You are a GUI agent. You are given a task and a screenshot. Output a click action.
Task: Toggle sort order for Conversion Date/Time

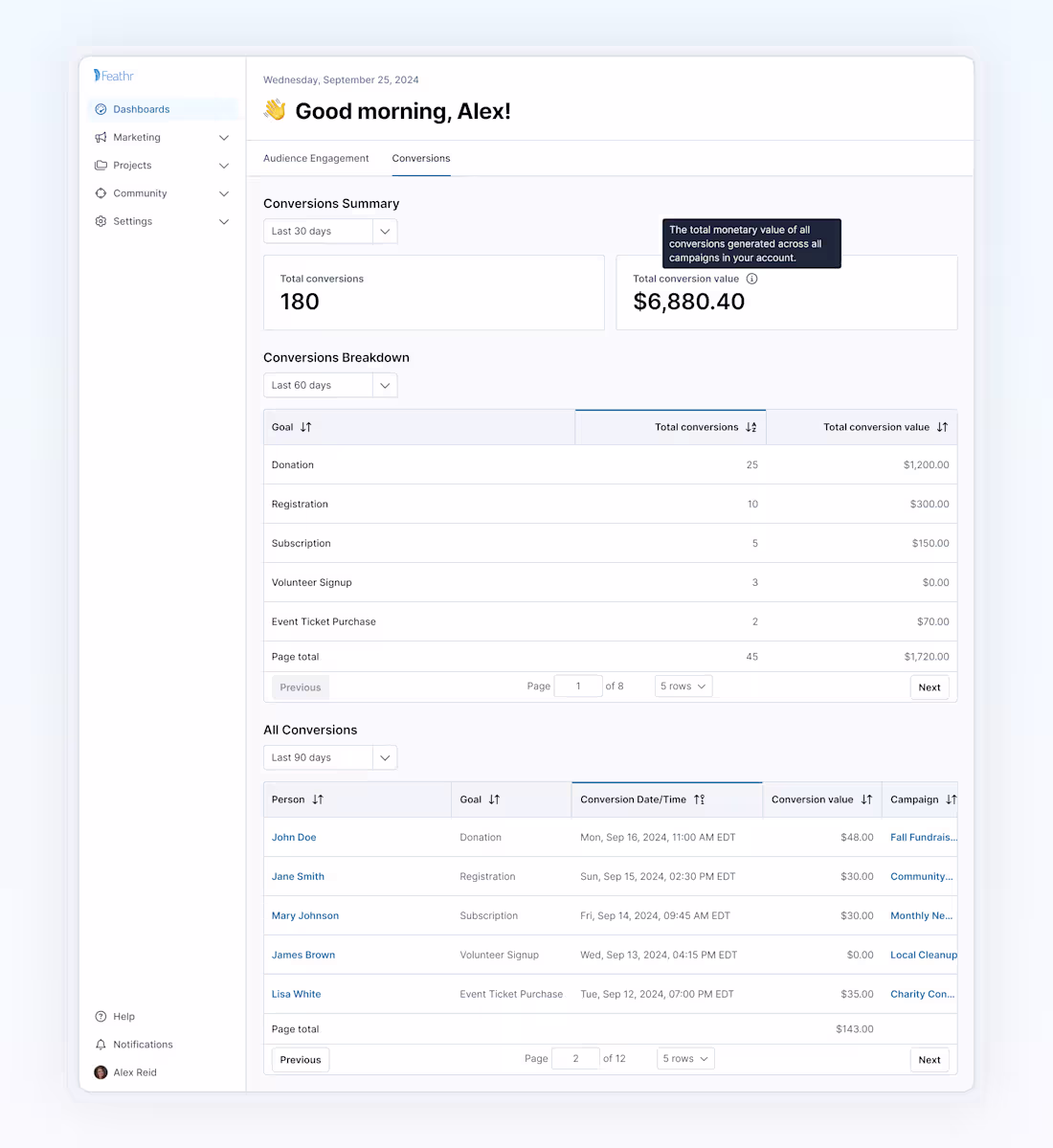[x=700, y=799]
